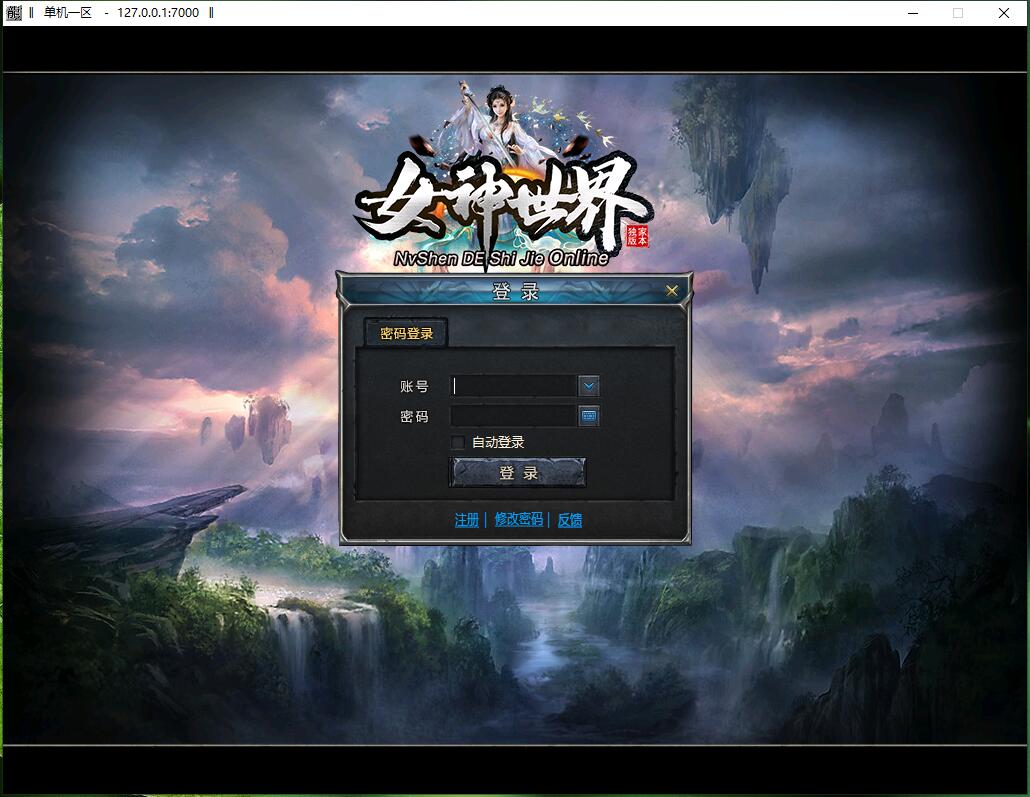Close the 登录 login dialog
Image resolution: width=1030 pixels, height=797 pixels.
tap(671, 290)
